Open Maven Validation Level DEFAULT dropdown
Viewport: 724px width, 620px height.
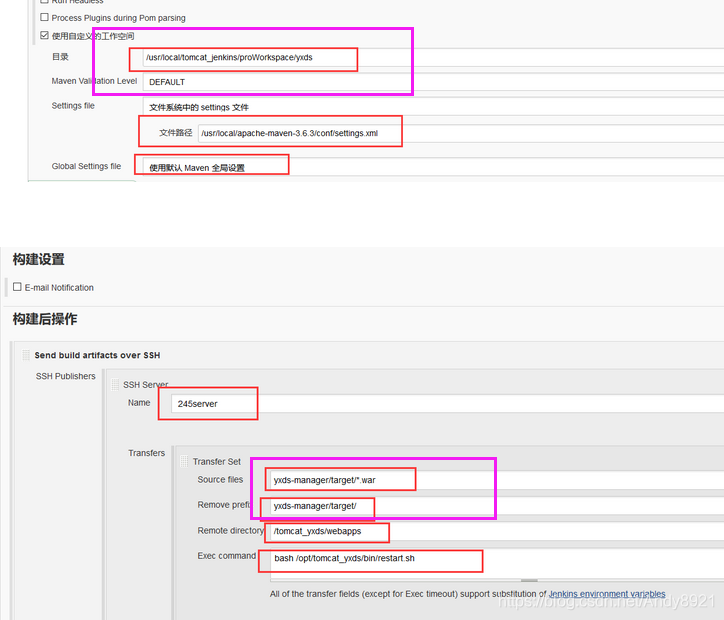coord(433,82)
